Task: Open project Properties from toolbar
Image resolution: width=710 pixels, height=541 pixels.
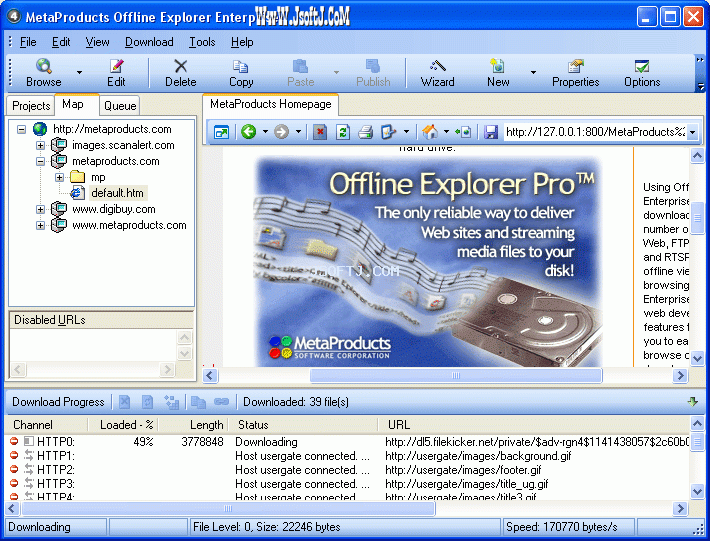Action: point(576,72)
